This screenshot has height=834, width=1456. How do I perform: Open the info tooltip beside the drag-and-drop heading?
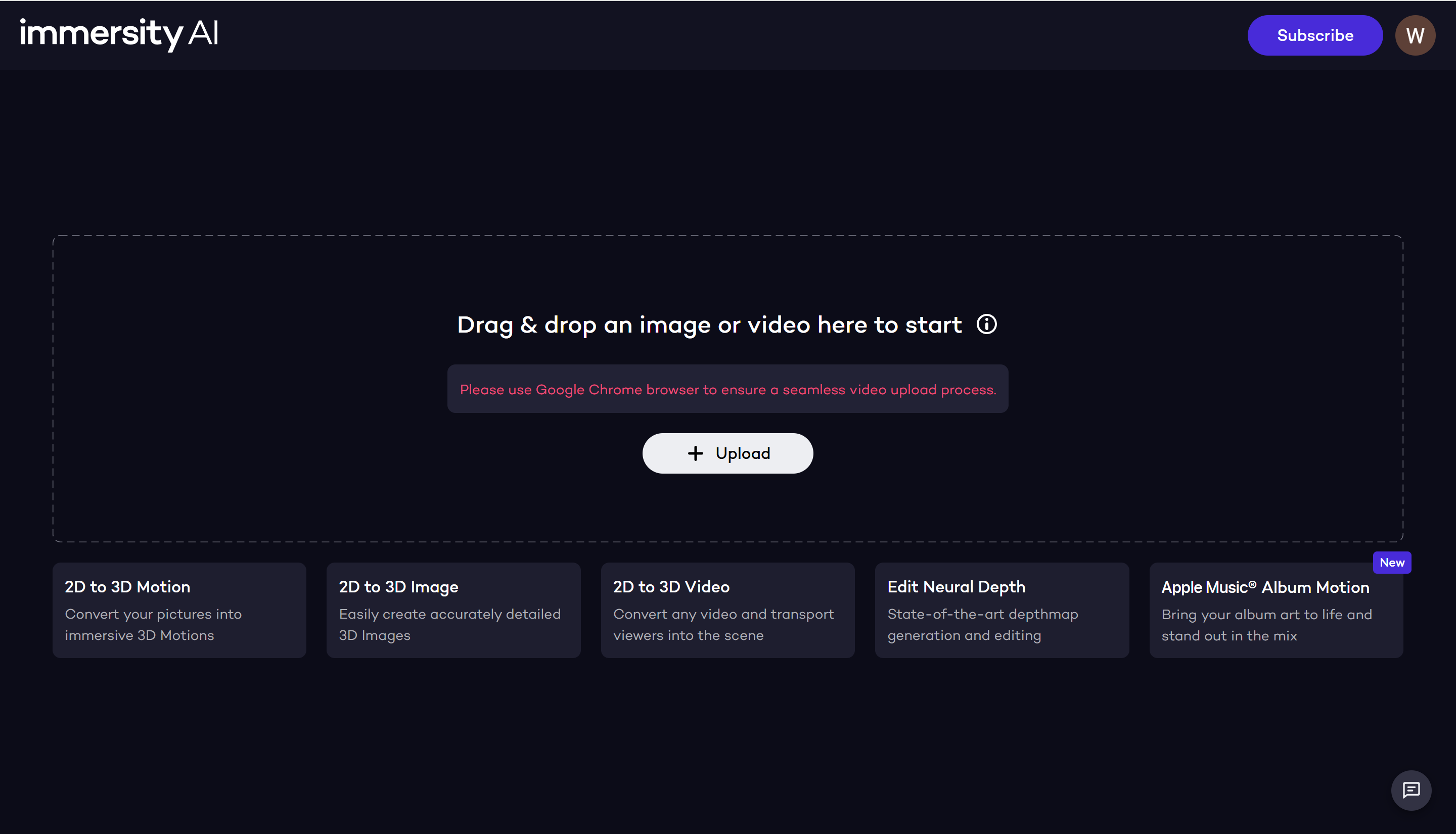[x=986, y=324]
